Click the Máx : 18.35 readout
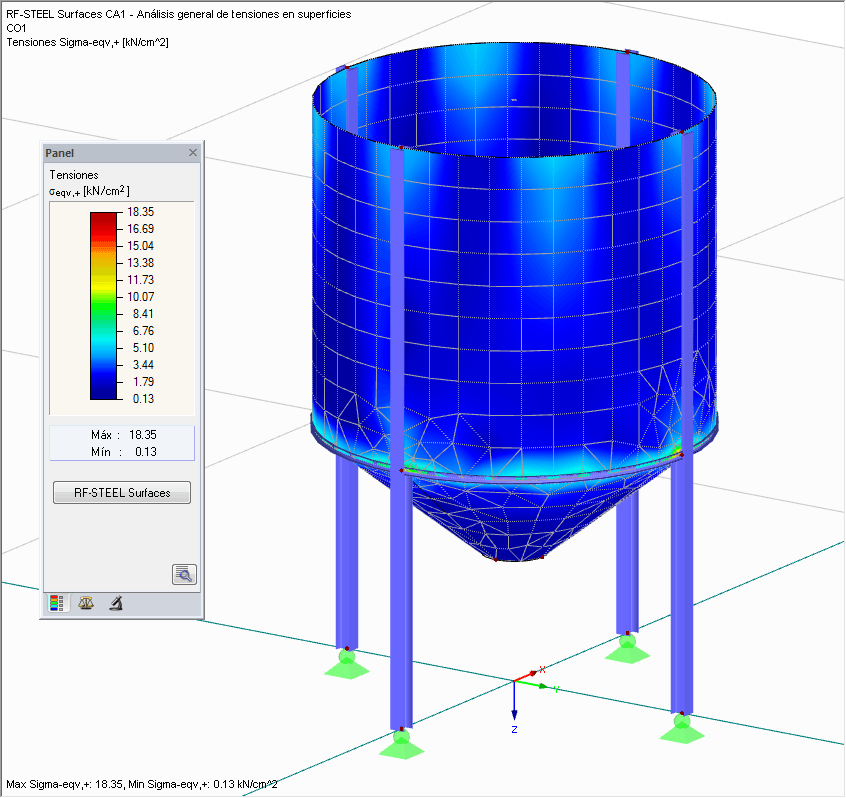 (124, 435)
